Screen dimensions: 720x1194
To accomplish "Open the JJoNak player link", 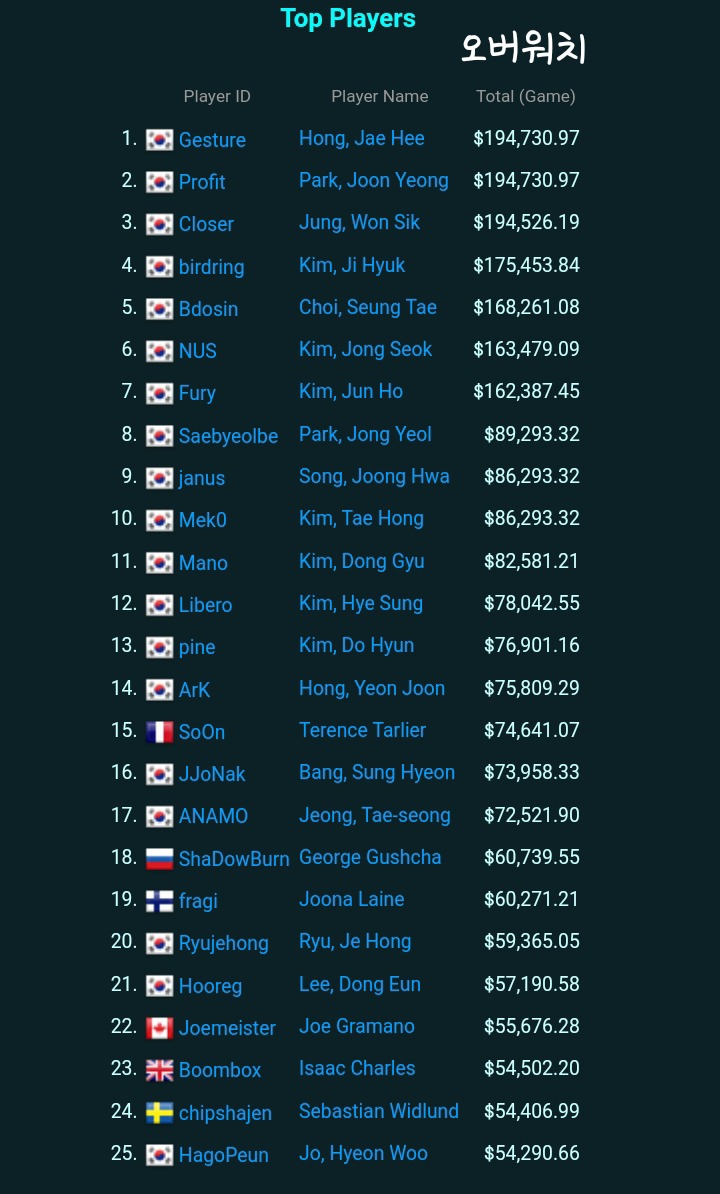I will coord(212,774).
